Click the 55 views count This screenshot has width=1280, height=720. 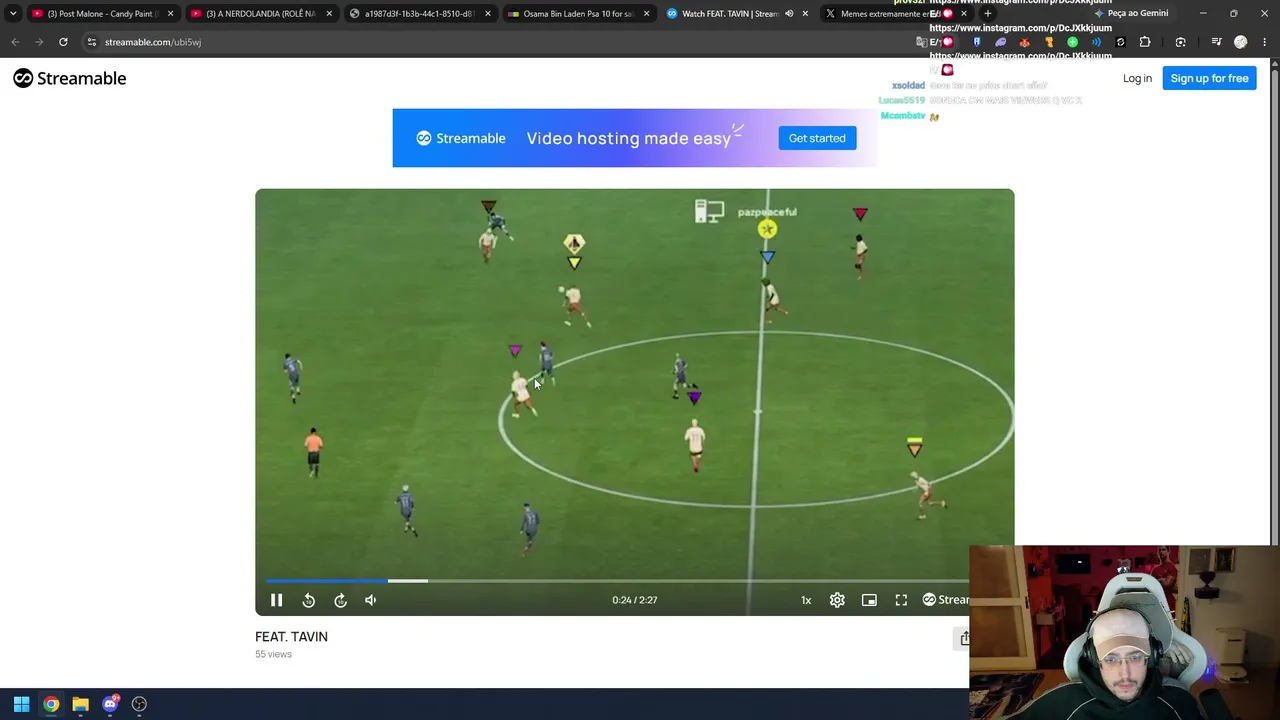tap(273, 654)
